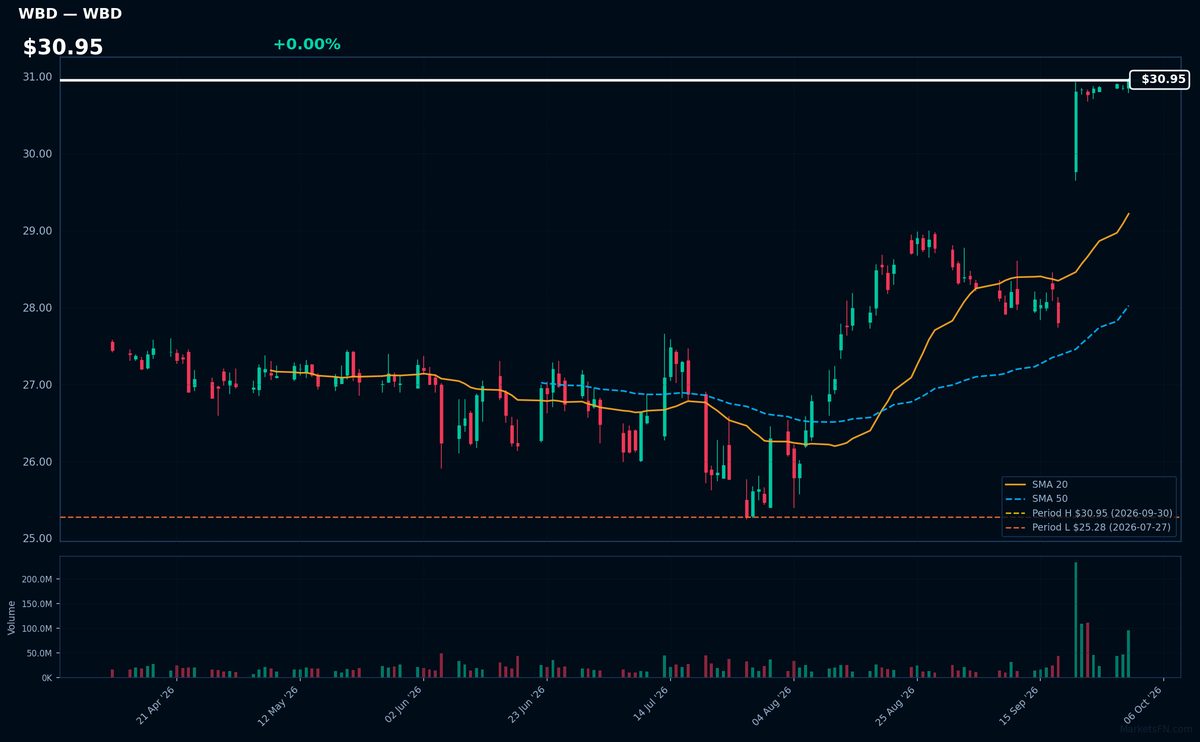Click the 02 Jun '26 date label
The image size is (1200, 742).
(x=405, y=704)
